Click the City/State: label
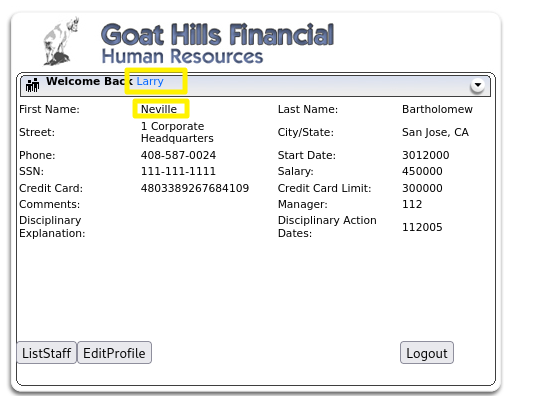The width and height of the screenshot is (543, 406). 306,132
